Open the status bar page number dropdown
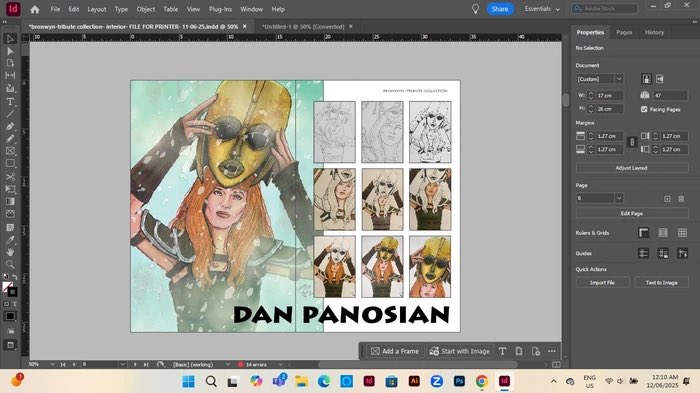The width and height of the screenshot is (700, 393). tap(122, 364)
